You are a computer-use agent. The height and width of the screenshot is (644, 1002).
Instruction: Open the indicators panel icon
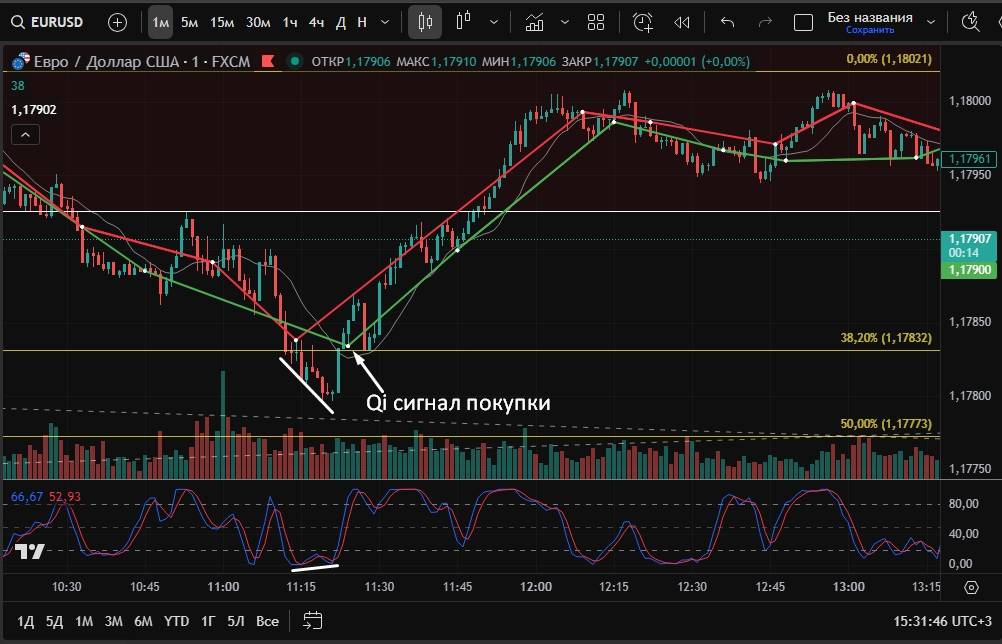click(x=535, y=21)
